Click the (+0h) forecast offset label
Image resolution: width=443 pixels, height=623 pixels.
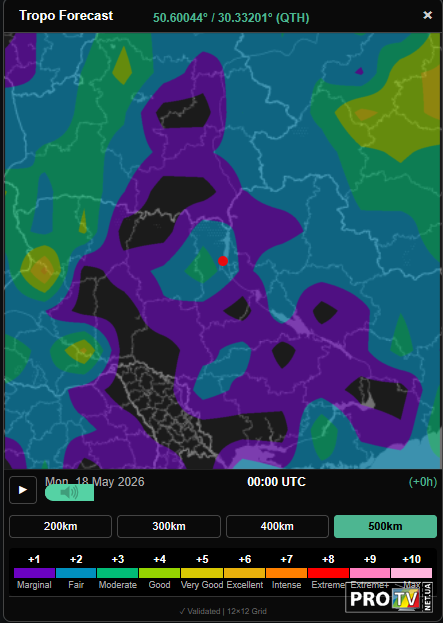tap(423, 482)
